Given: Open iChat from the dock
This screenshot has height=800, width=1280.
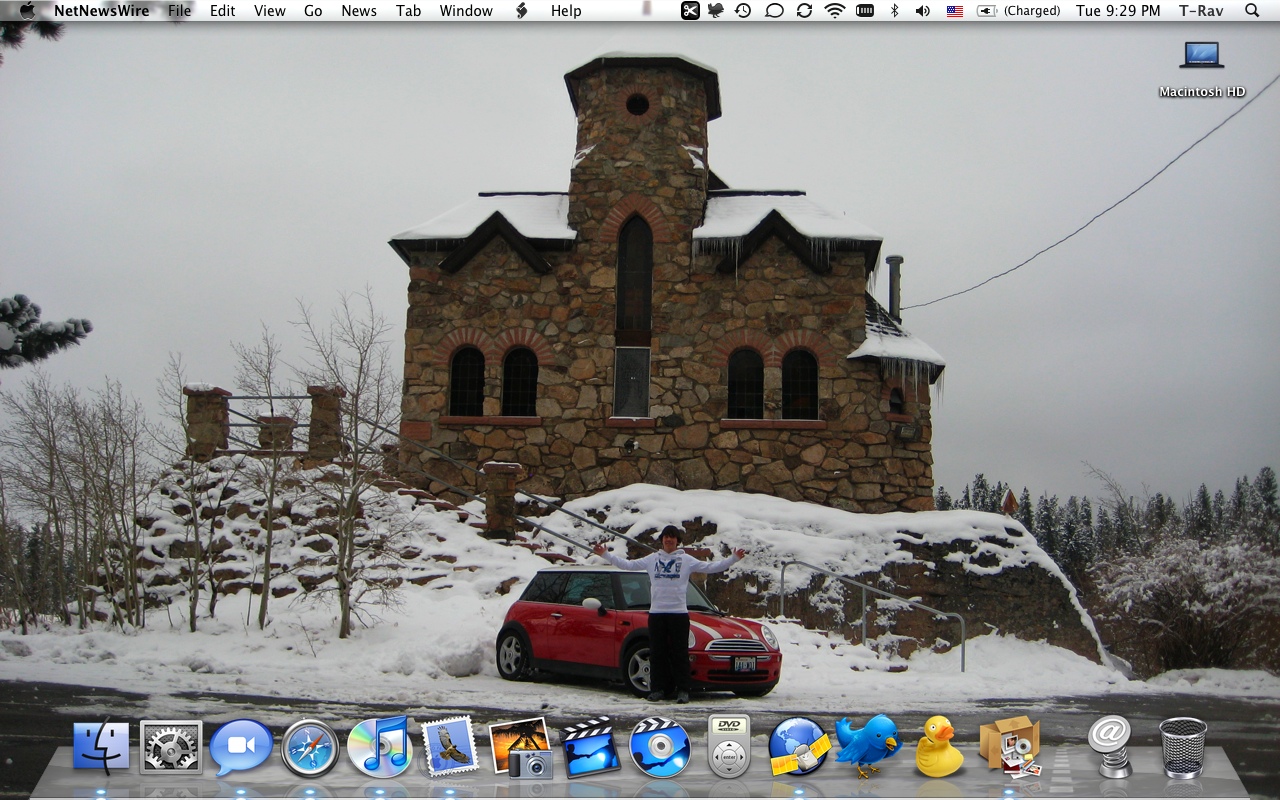Looking at the screenshot, I should [x=241, y=747].
